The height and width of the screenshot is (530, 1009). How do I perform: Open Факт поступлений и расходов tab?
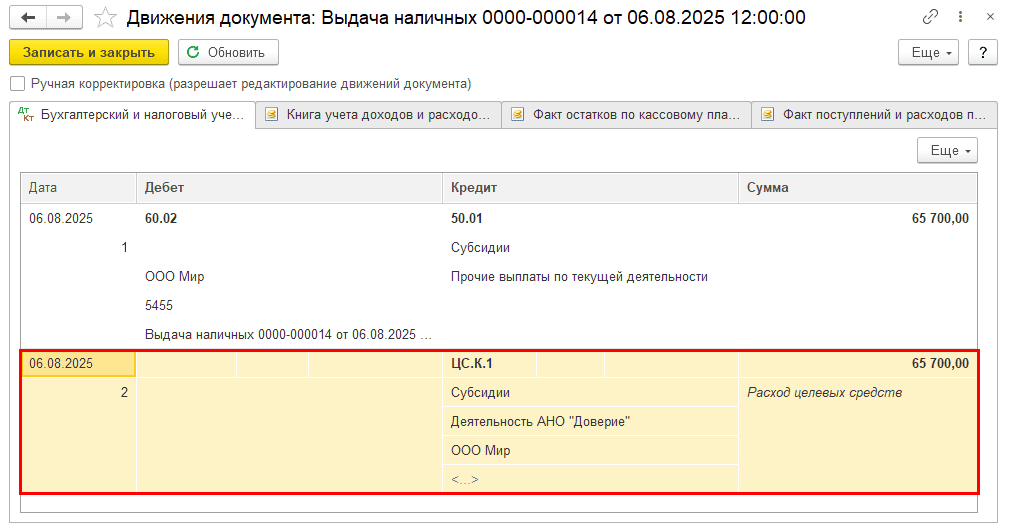875,115
